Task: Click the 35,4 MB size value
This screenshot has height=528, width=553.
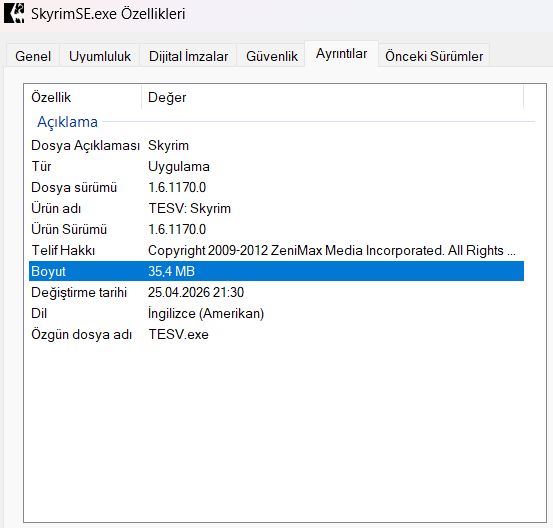Action: 171,271
